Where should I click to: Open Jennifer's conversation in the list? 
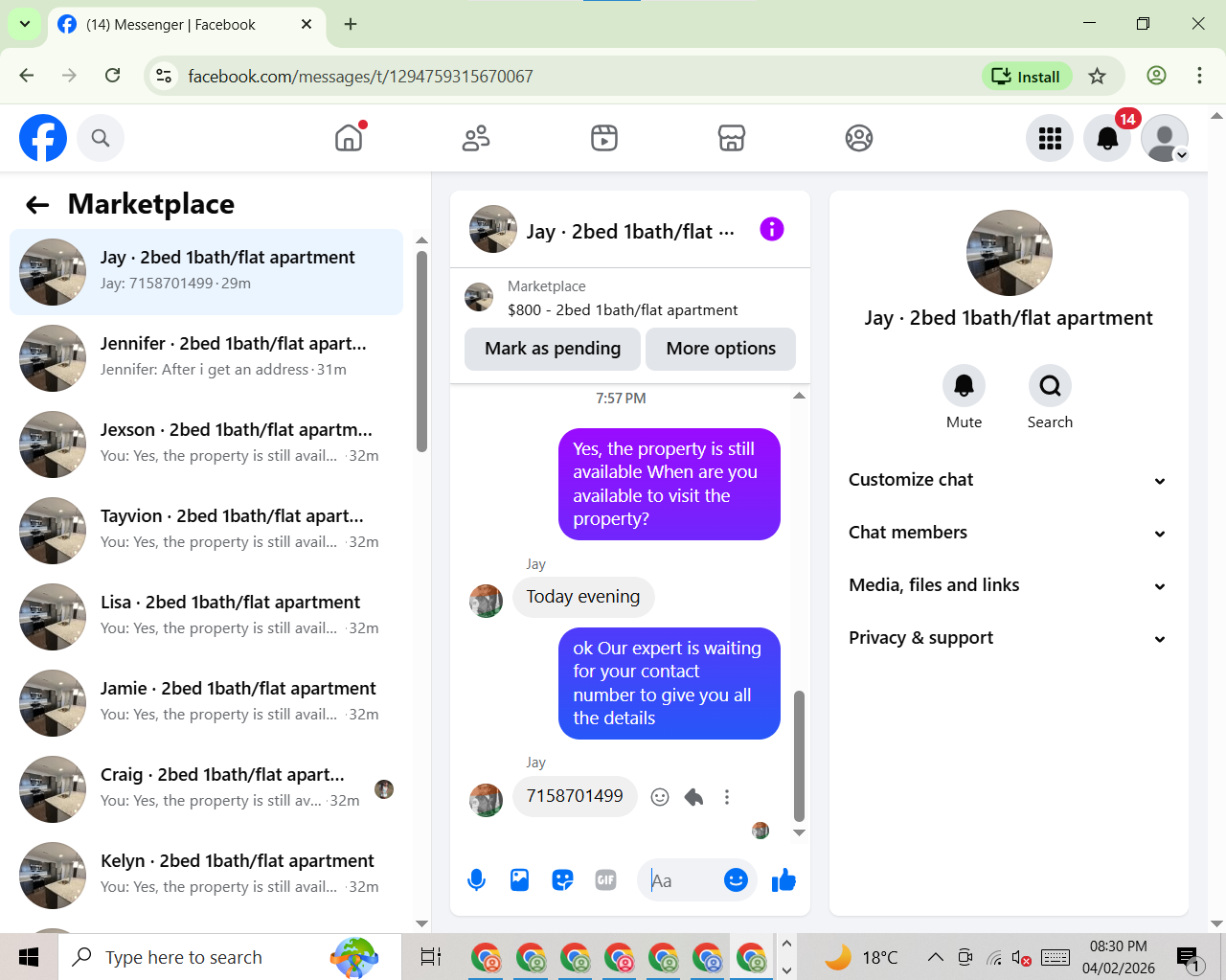tap(206, 358)
